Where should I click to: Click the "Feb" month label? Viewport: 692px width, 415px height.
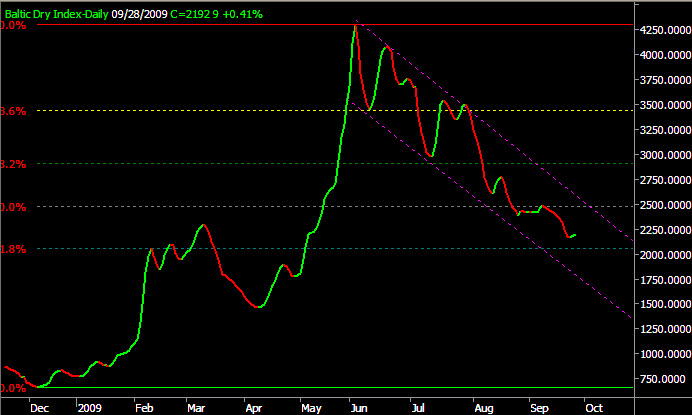pos(144,408)
